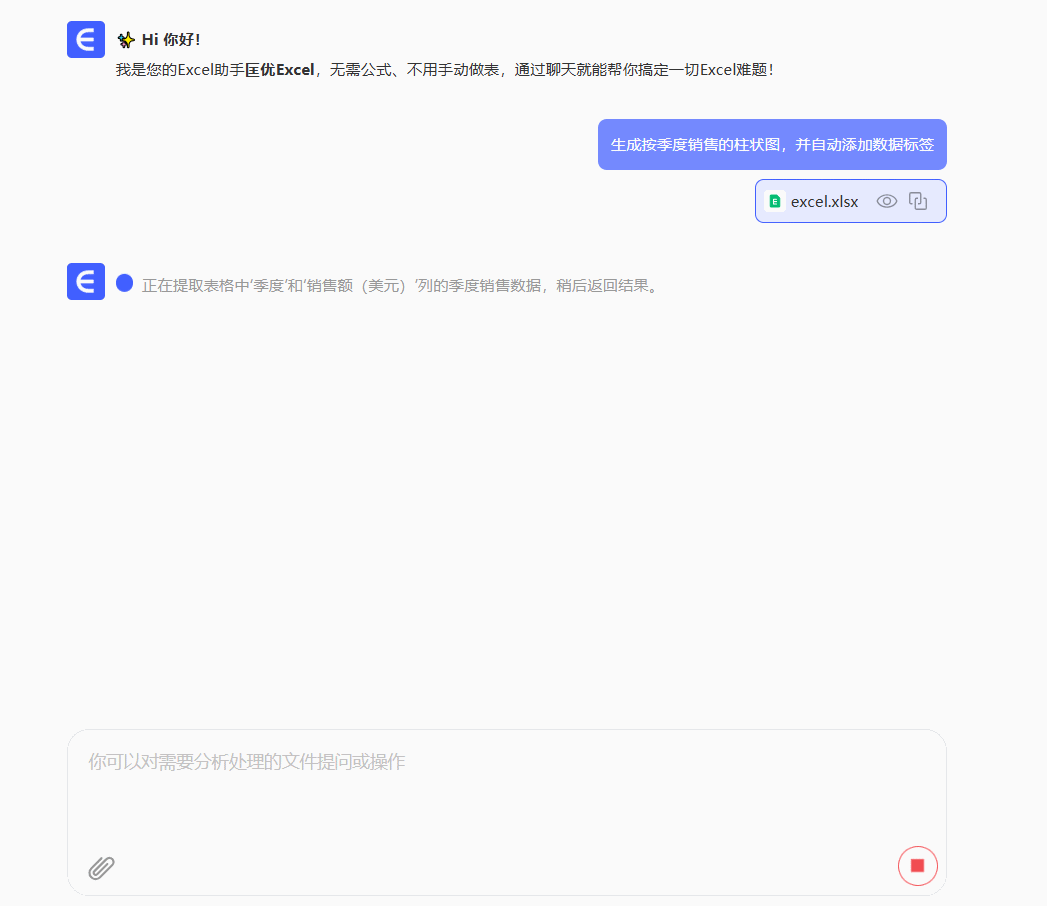Preview excel.xlsx with the eye icon
Screen dimensions: 1047x906
886,201
